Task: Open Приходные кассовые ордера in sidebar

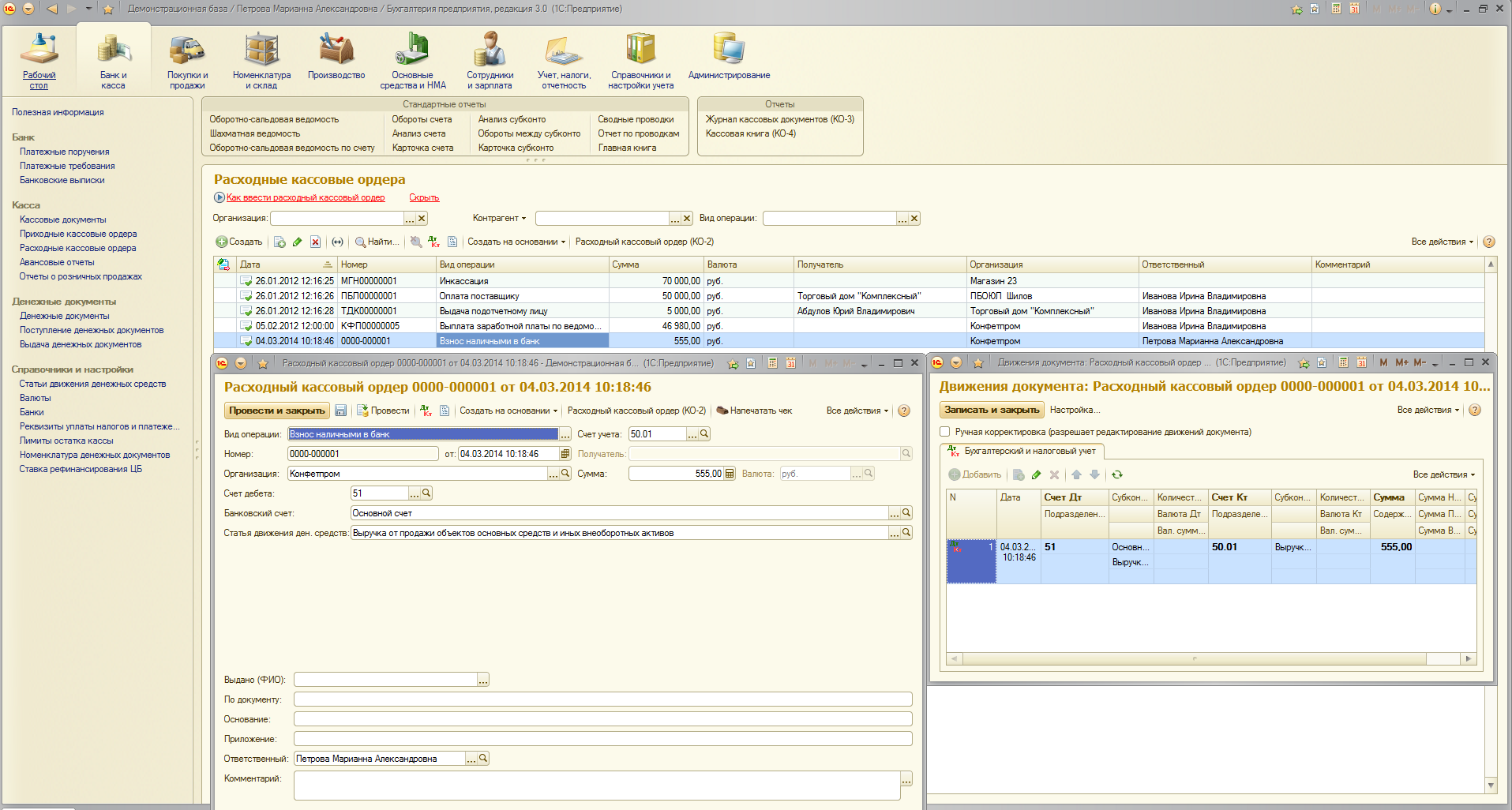Action: click(78, 234)
